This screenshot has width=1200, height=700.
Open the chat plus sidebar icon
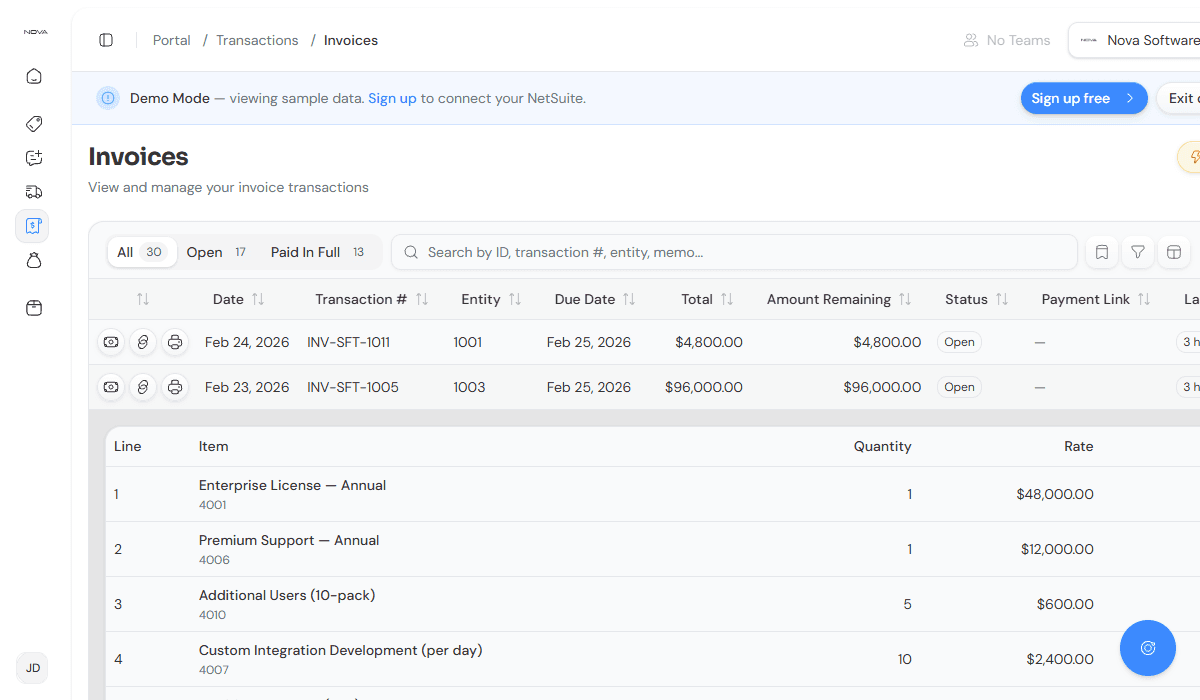(34, 158)
